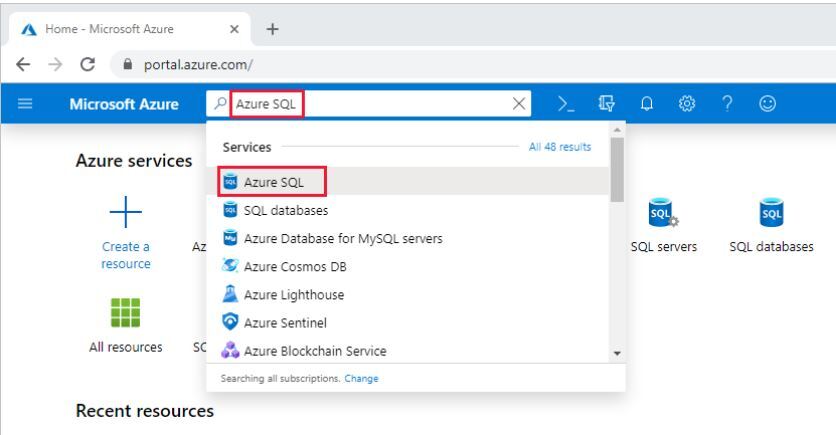The height and width of the screenshot is (435, 836).
Task: Select Azure SQL in search results
Action: 408,182
